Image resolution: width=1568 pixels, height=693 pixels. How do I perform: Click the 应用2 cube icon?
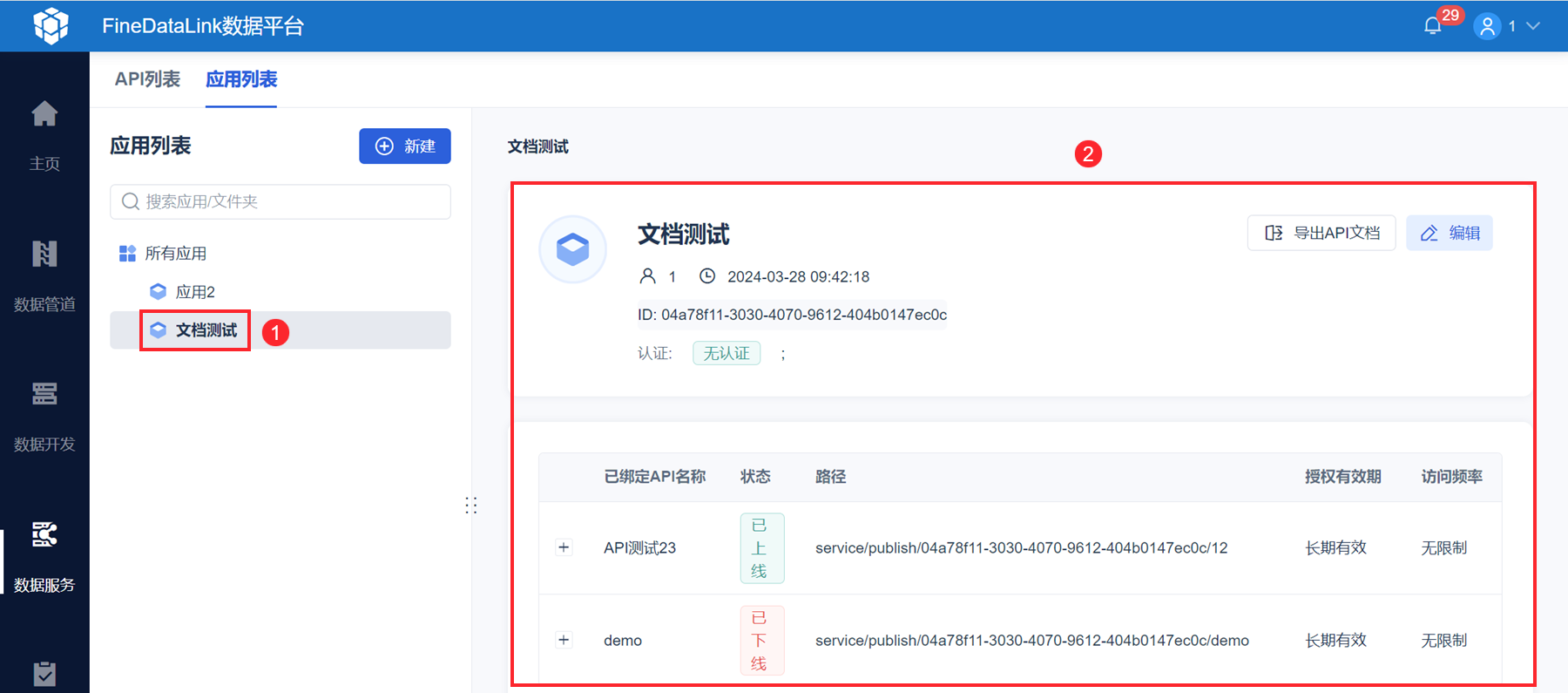(158, 291)
